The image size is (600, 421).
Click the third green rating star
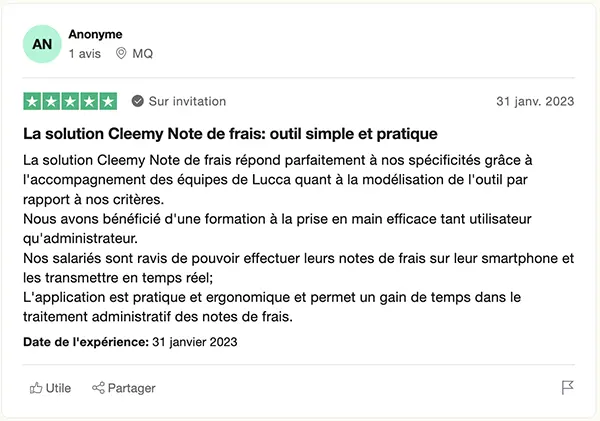point(70,101)
